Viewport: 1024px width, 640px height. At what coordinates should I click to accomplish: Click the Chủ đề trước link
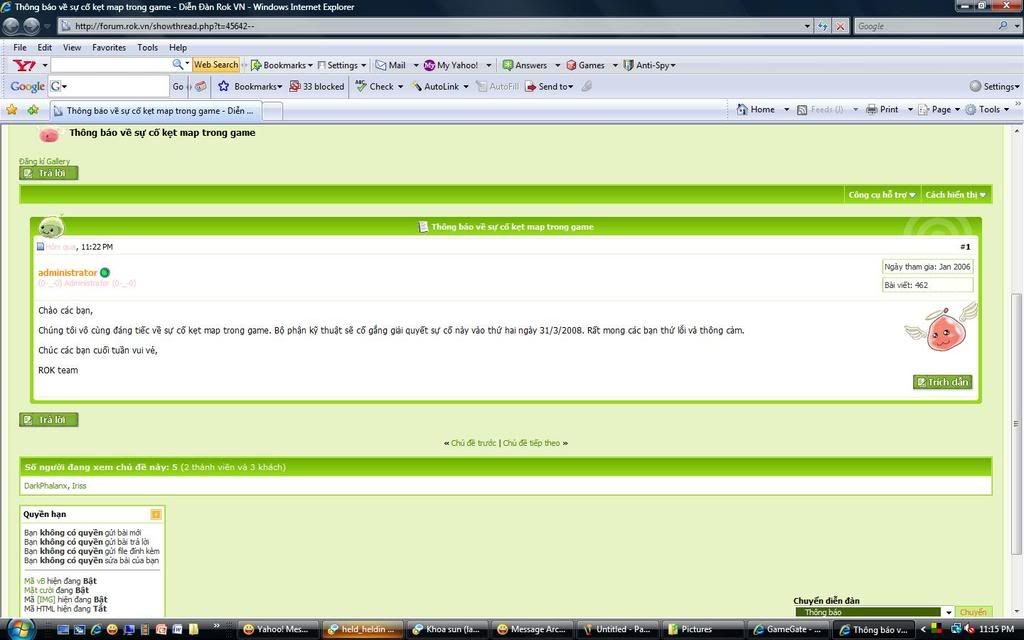(473, 443)
